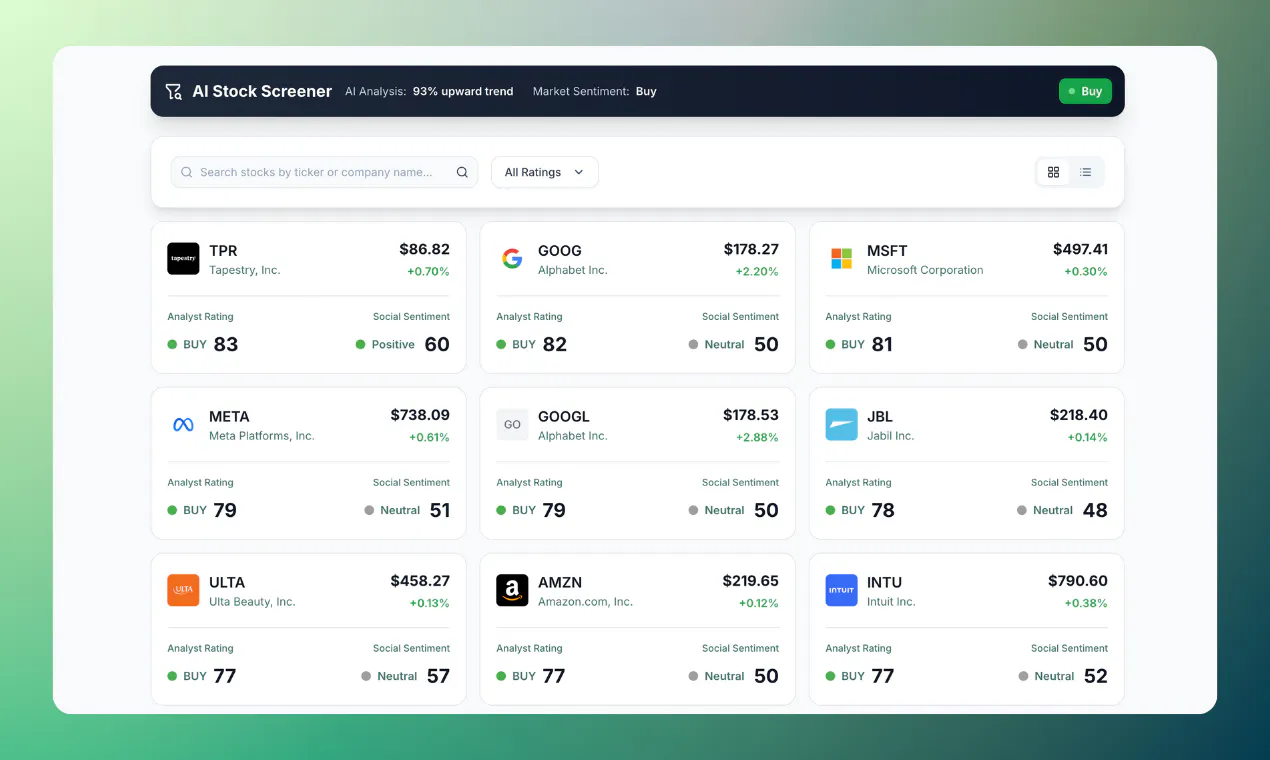1270x760 pixels.
Task: Click the analyst rating 82 on GOOG
Action: 555,344
